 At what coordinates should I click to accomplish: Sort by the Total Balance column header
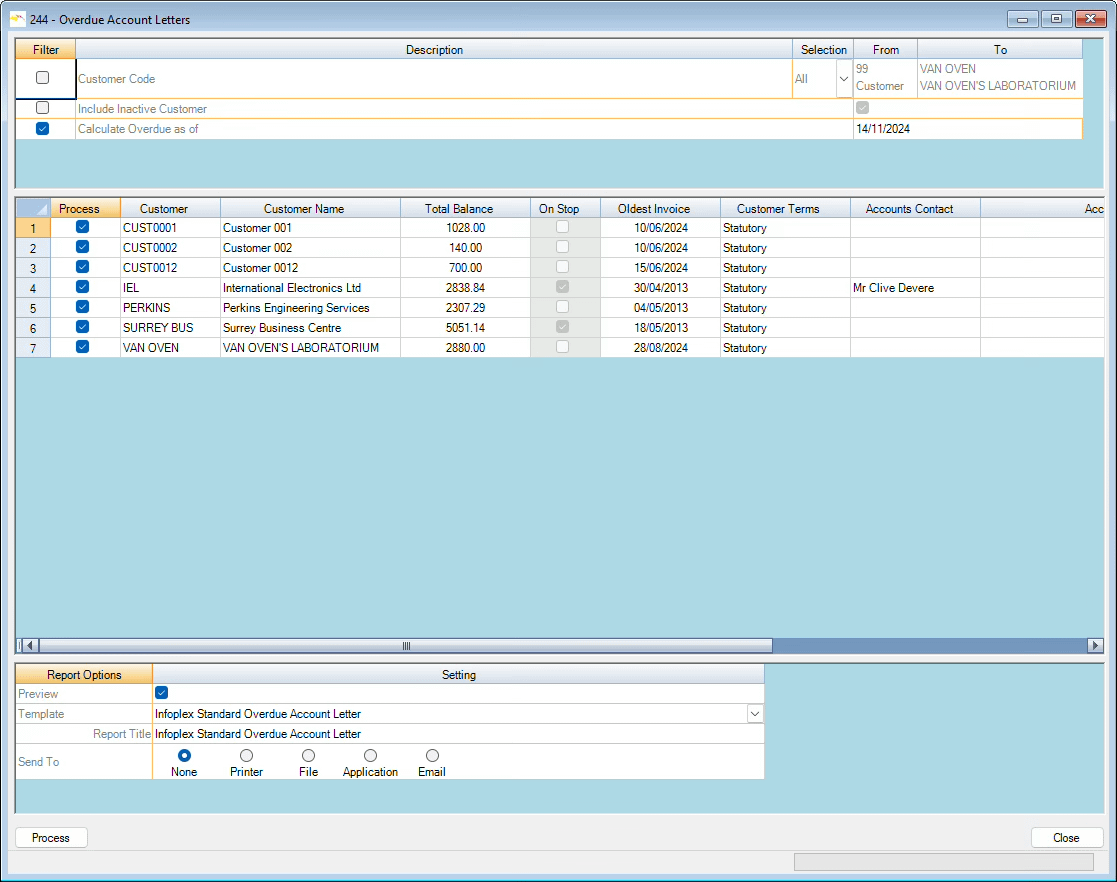[459, 209]
